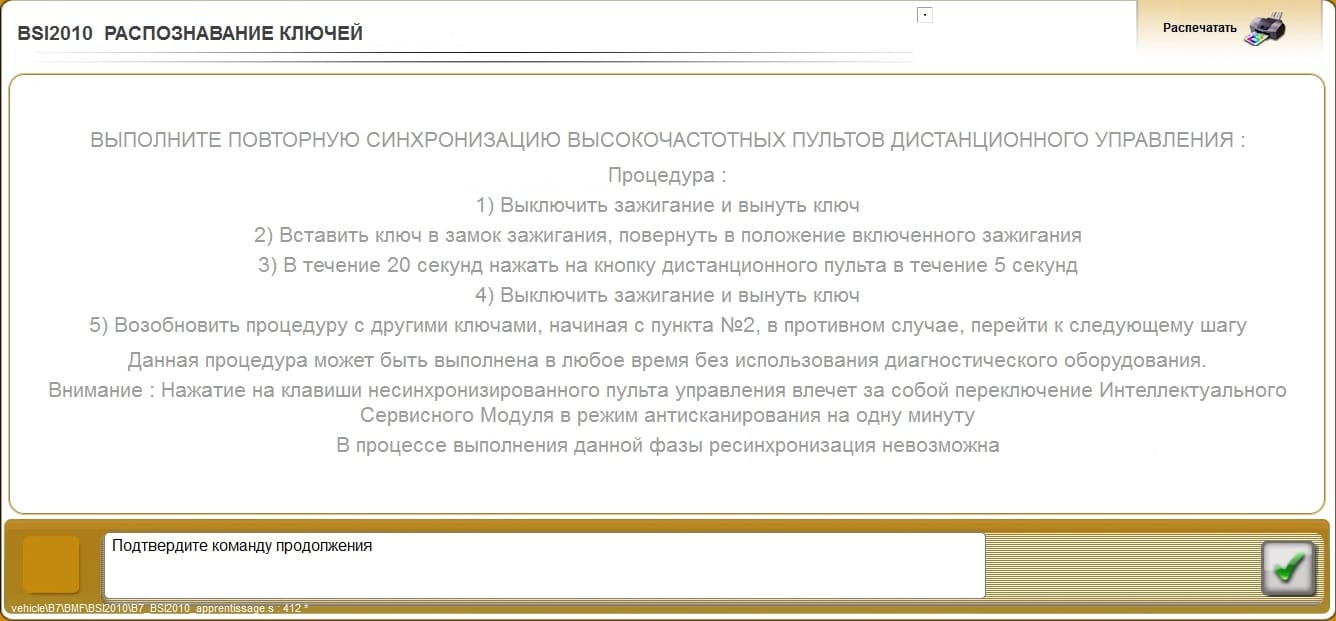The height and width of the screenshot is (621, 1336).
Task: Click step '1) Выключить зажигание и вынуть ключ'
Action: (668, 206)
